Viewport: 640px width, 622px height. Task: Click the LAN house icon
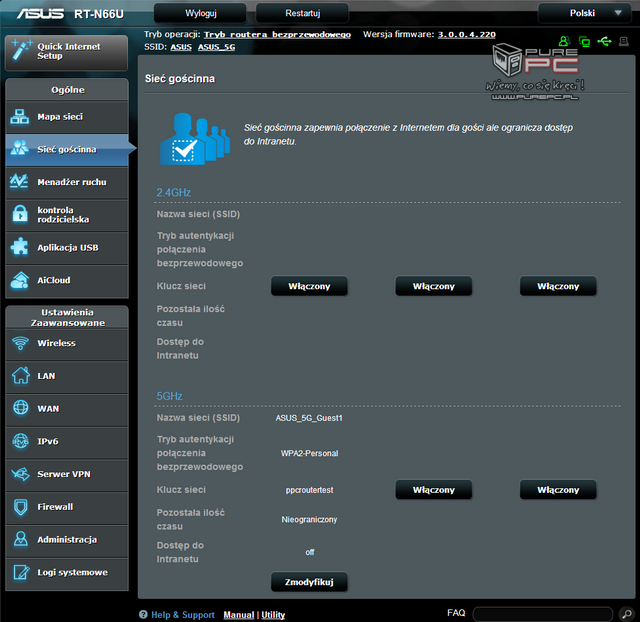point(20,375)
